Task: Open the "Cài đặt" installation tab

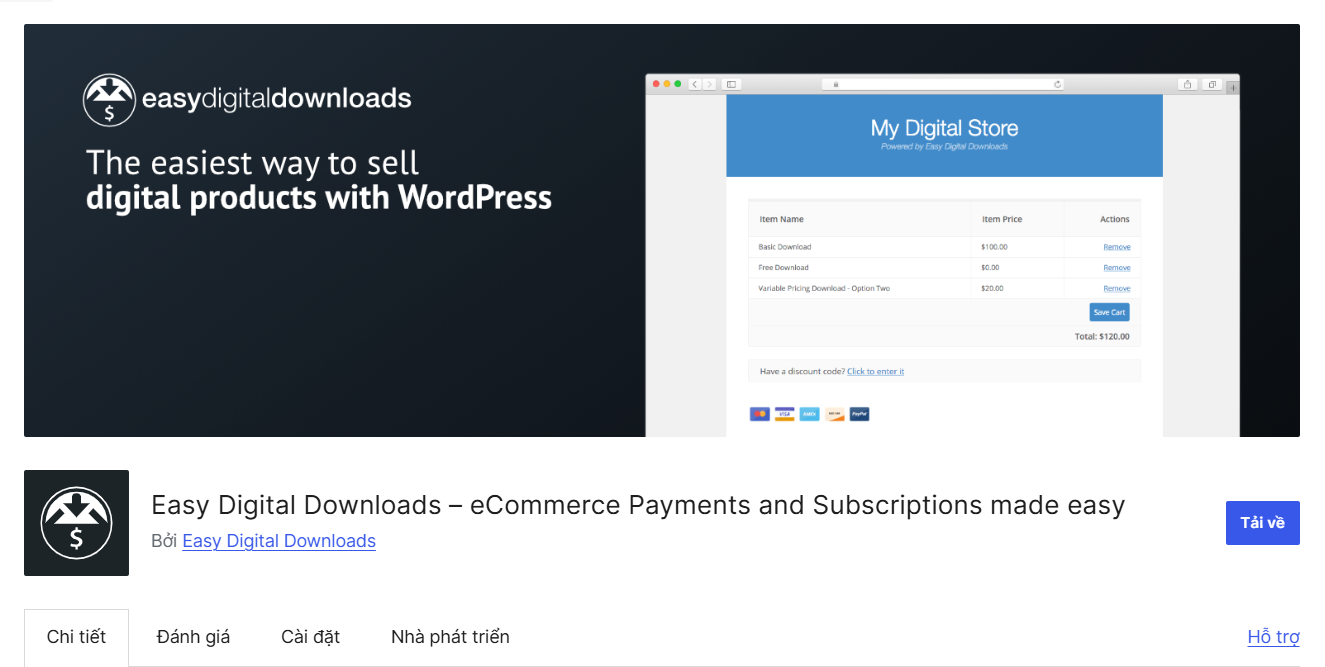Action: [x=310, y=637]
